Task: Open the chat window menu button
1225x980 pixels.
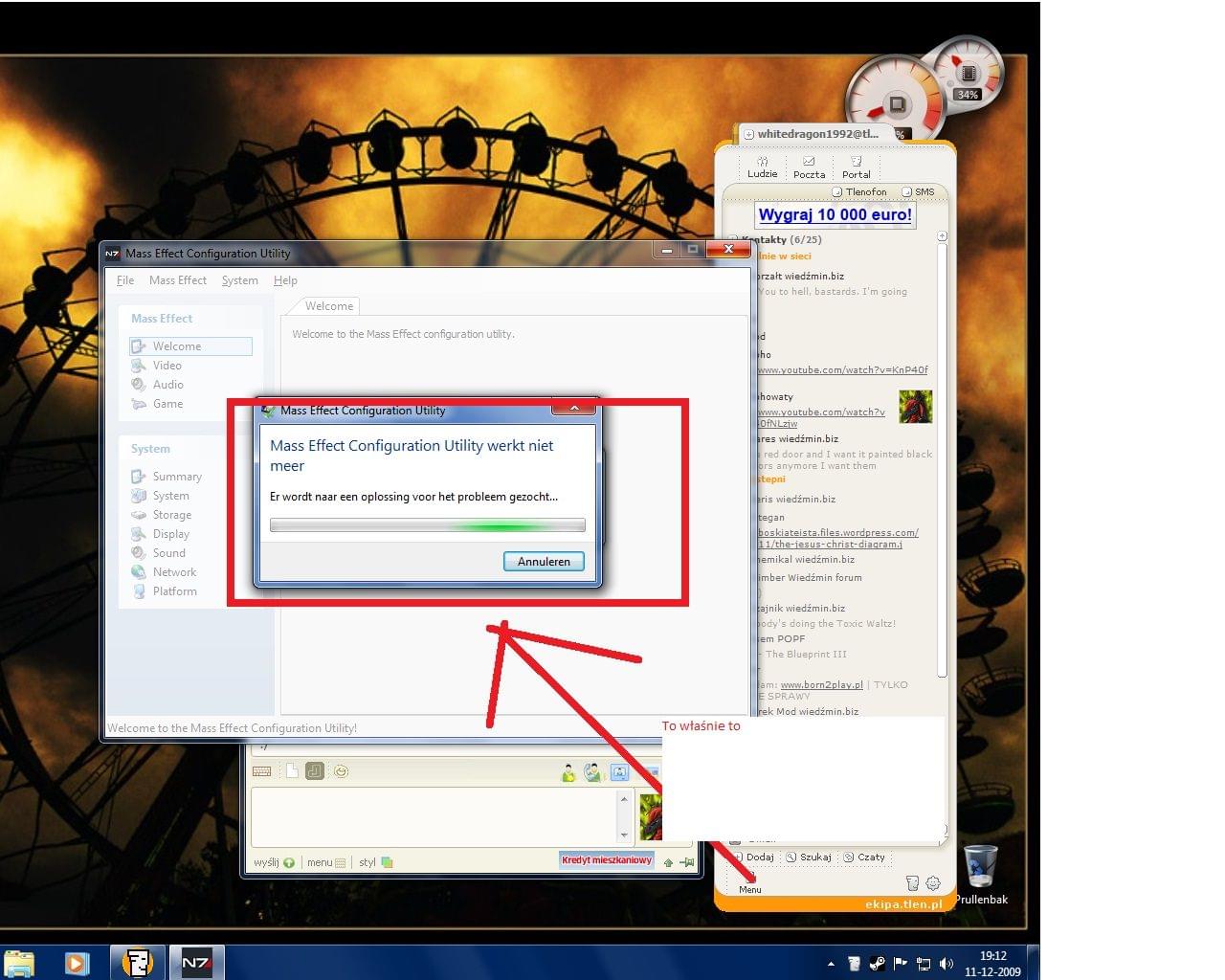Action: point(325,862)
